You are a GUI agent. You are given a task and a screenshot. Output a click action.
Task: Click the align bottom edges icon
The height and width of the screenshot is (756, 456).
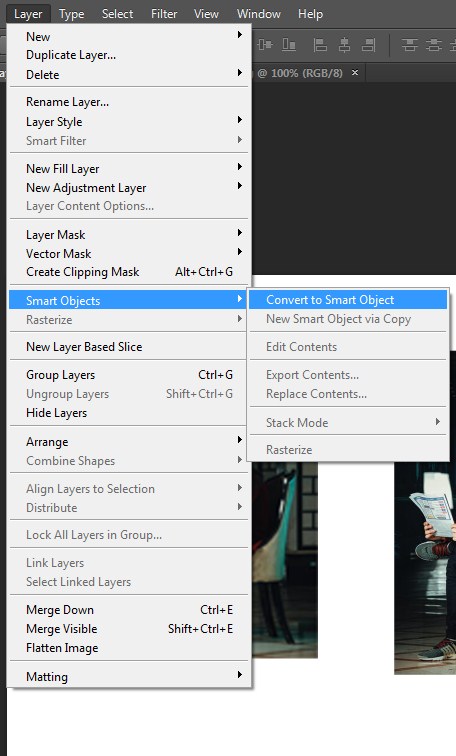[x=289, y=45]
